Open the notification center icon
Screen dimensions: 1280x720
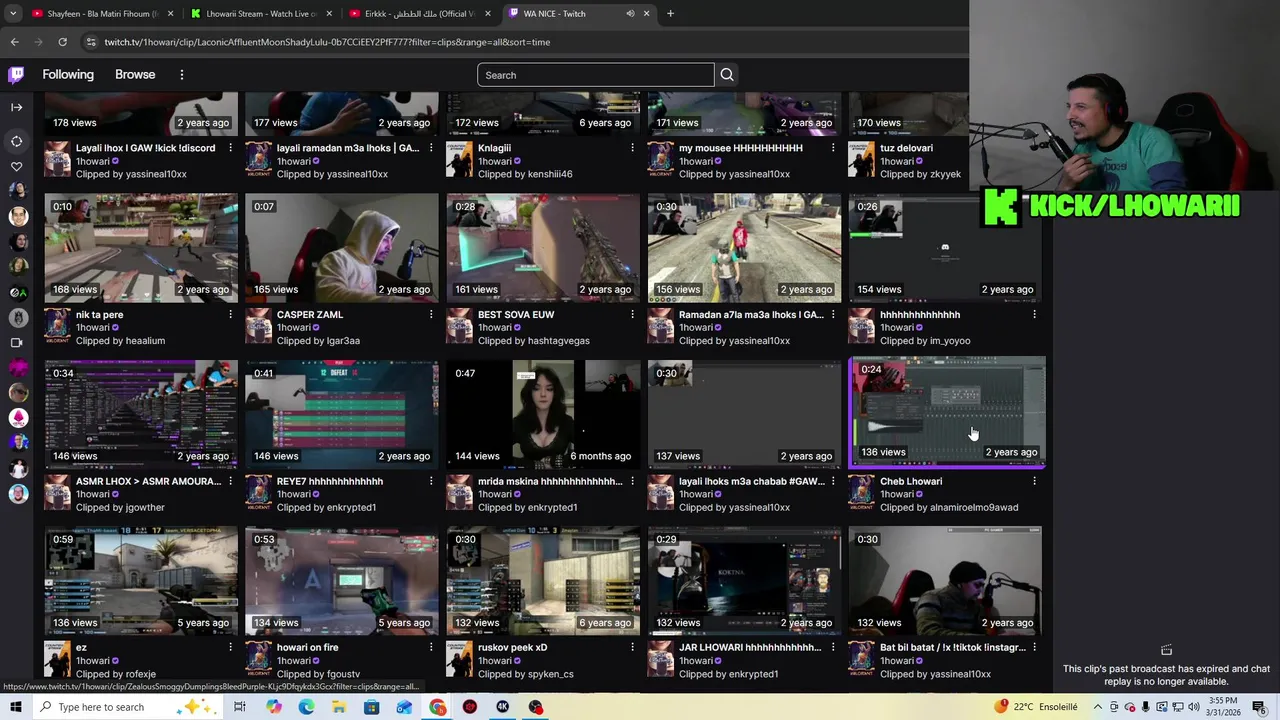tap(1259, 707)
